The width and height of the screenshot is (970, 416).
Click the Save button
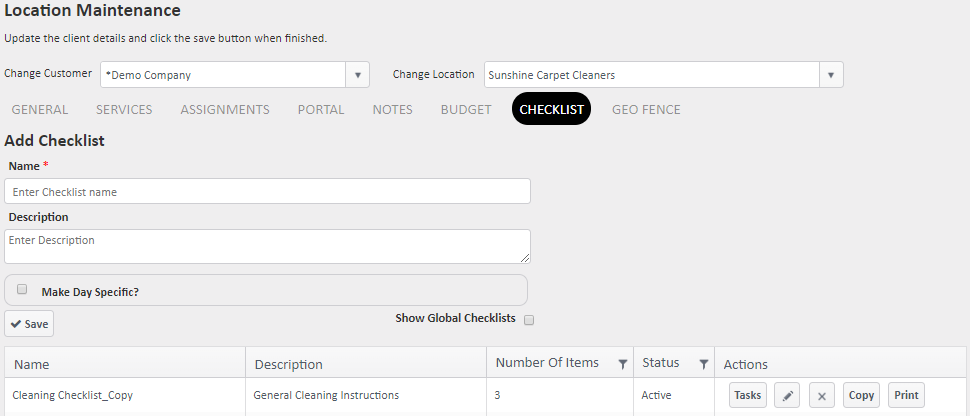tap(29, 324)
